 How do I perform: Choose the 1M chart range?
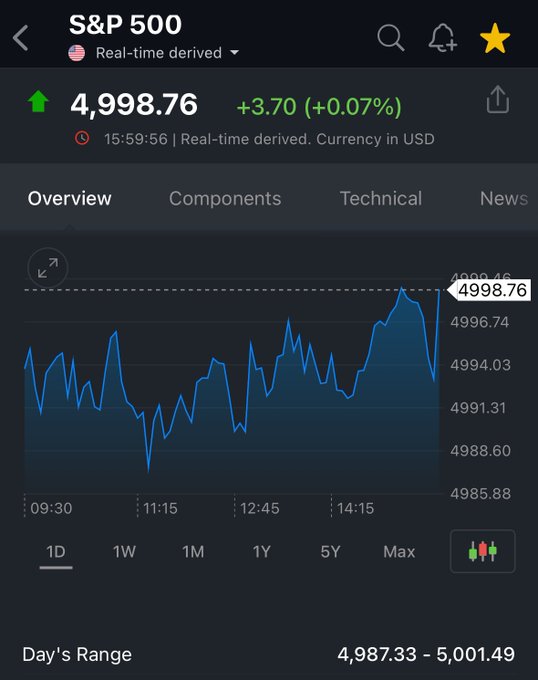click(193, 552)
